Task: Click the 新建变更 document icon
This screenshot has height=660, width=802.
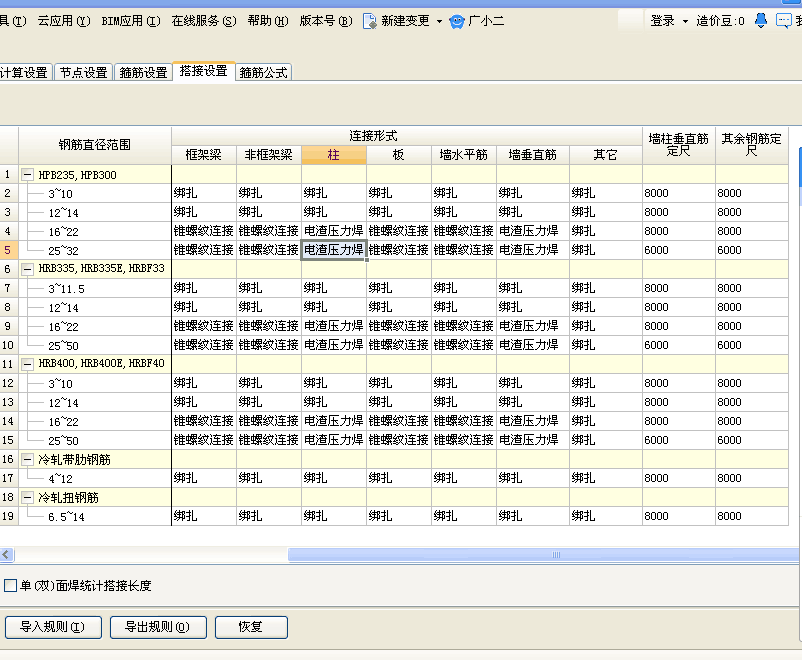Action: pyautogui.click(x=369, y=21)
